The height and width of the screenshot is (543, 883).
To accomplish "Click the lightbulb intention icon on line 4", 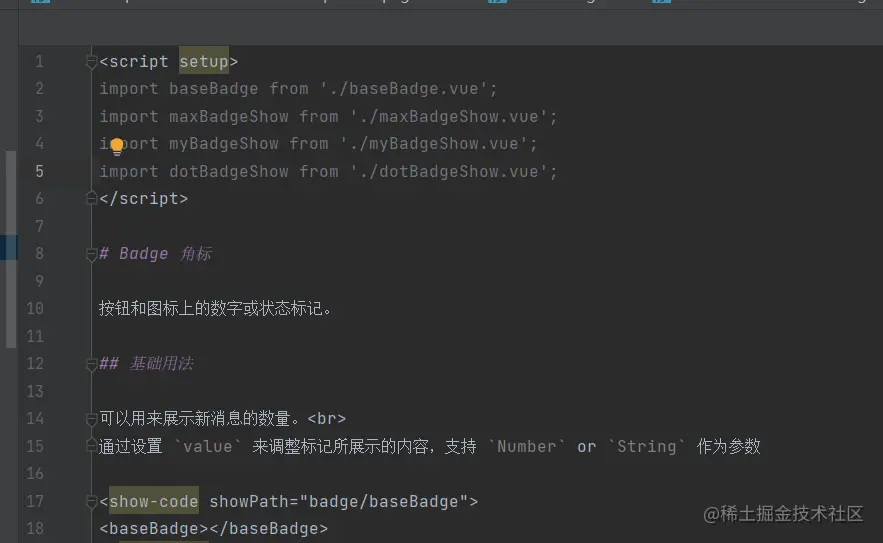I will pyautogui.click(x=117, y=146).
